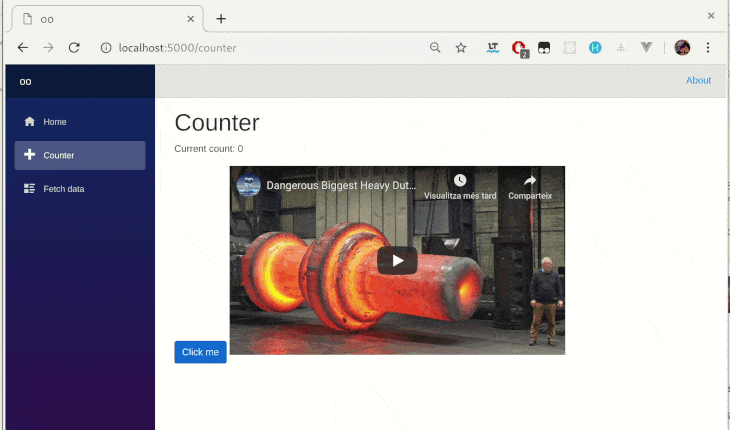Go back using the browser back arrow
The height and width of the screenshot is (430, 730).
click(23, 47)
